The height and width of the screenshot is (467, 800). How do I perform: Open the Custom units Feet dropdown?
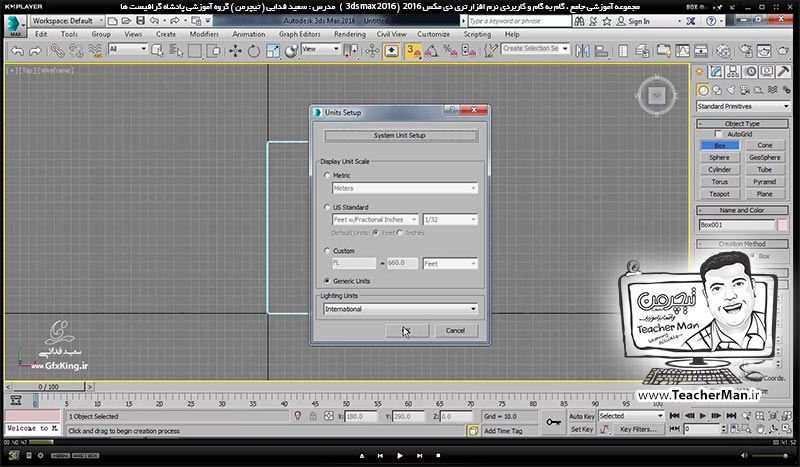point(451,263)
